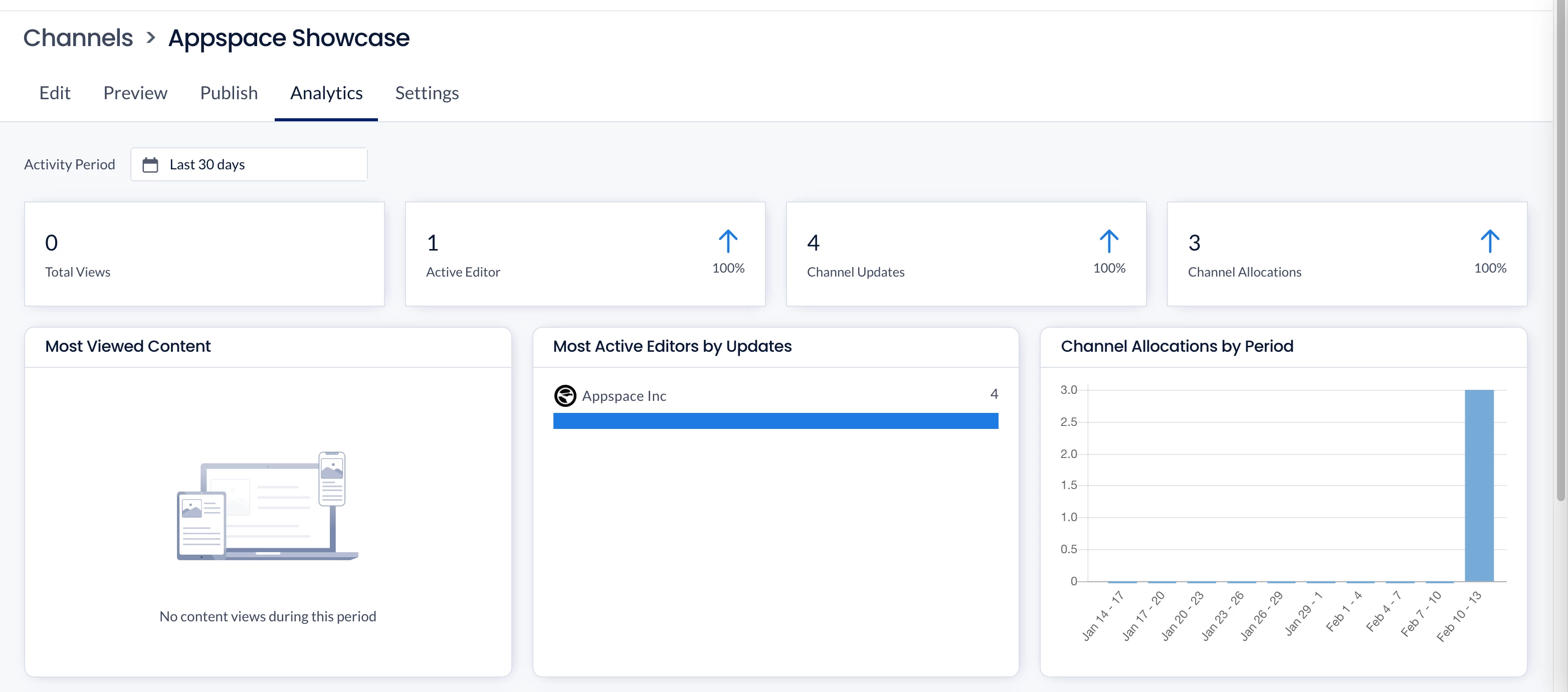Viewport: 1568px width, 692px height.
Task: Click the Appspace Inc logo avatar
Action: [565, 395]
